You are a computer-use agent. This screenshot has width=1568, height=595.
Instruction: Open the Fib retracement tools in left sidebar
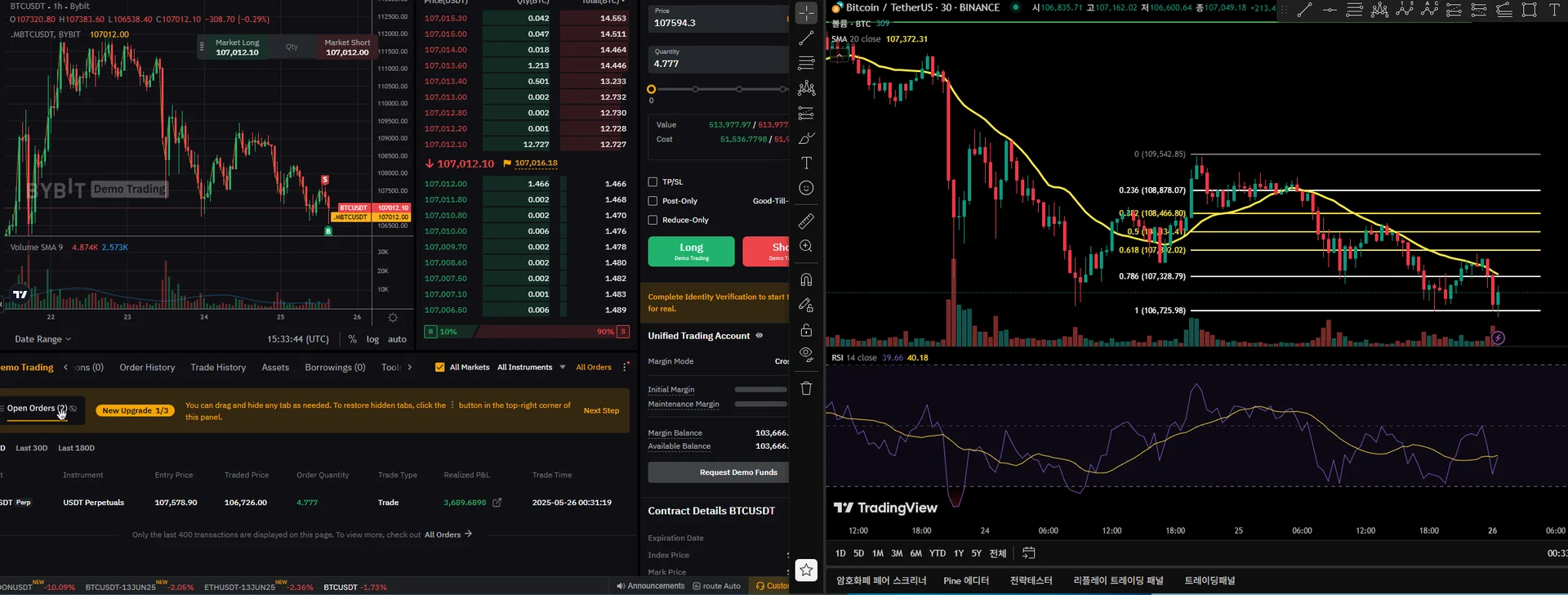coord(806,63)
